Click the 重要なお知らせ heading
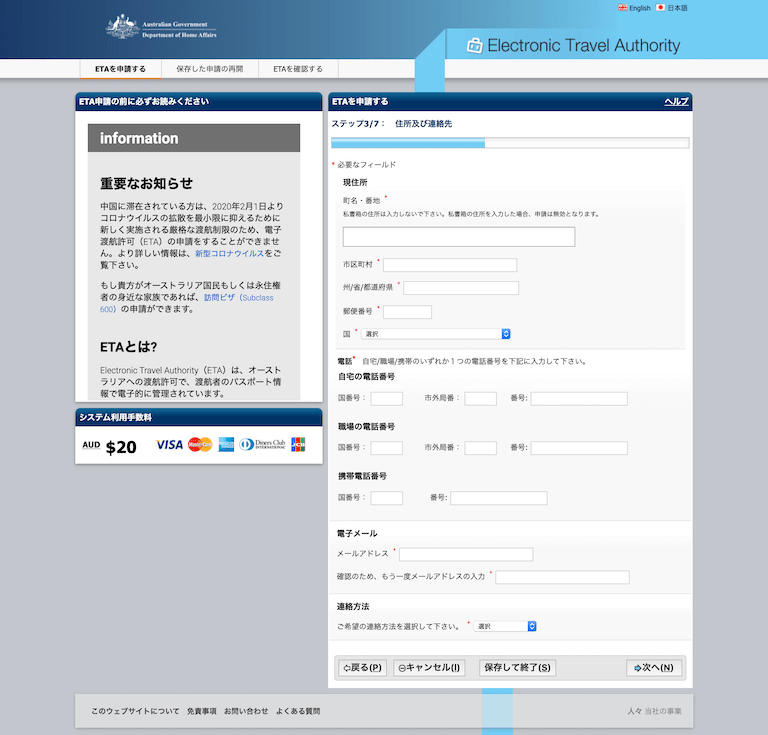Screen dimensions: 768x735 tap(146, 184)
